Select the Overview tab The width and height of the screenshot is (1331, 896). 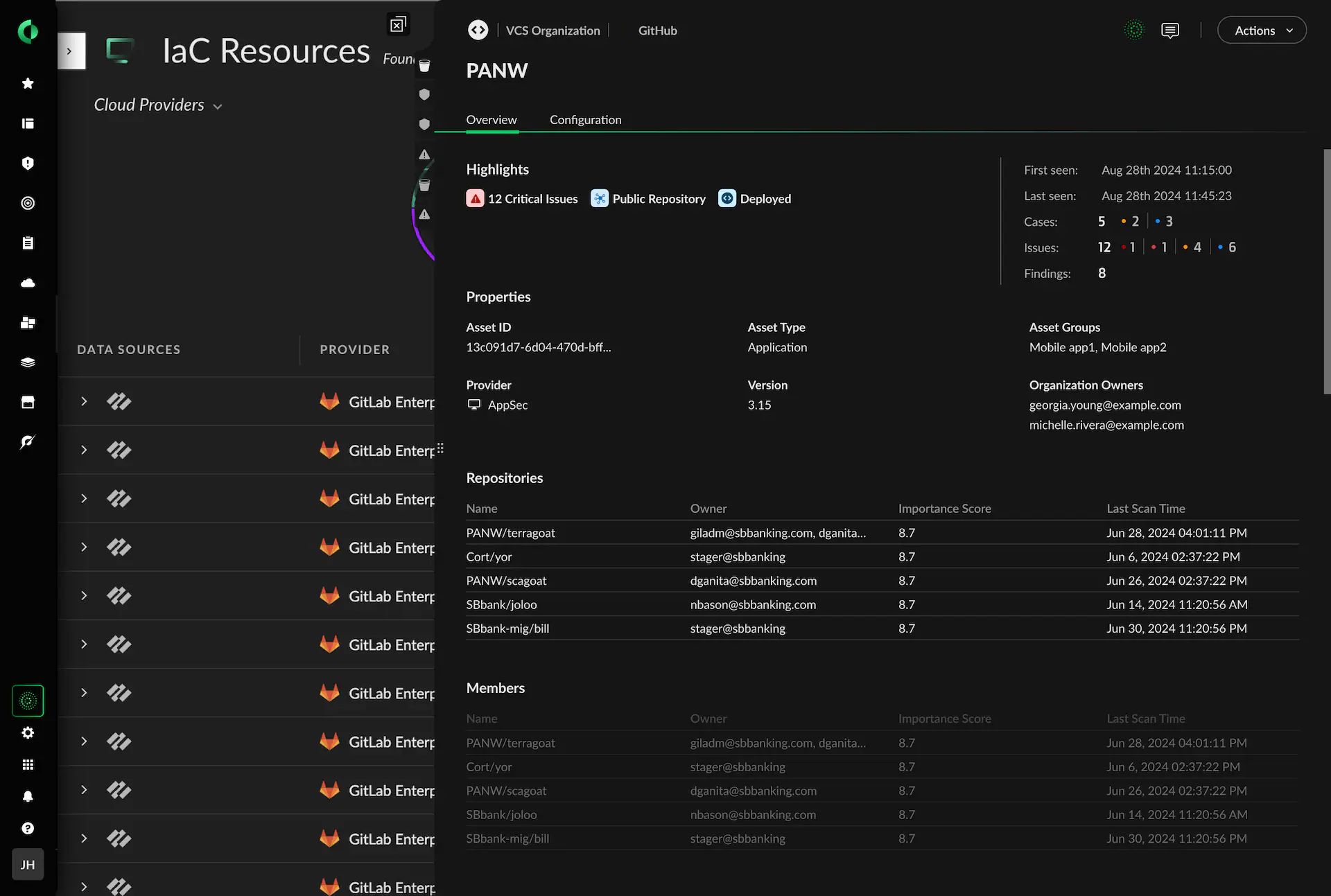pyautogui.click(x=491, y=120)
